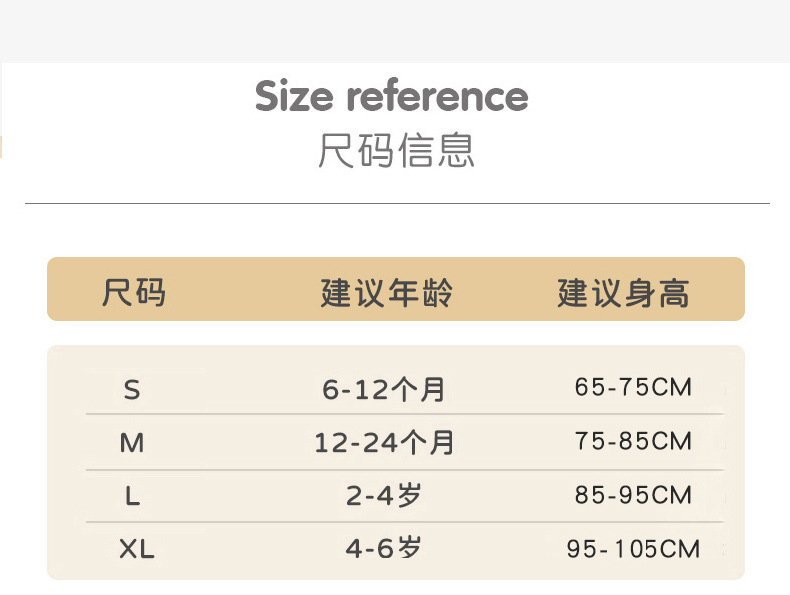Click size XL in the table
The width and height of the screenshot is (790, 595).
coord(137,549)
